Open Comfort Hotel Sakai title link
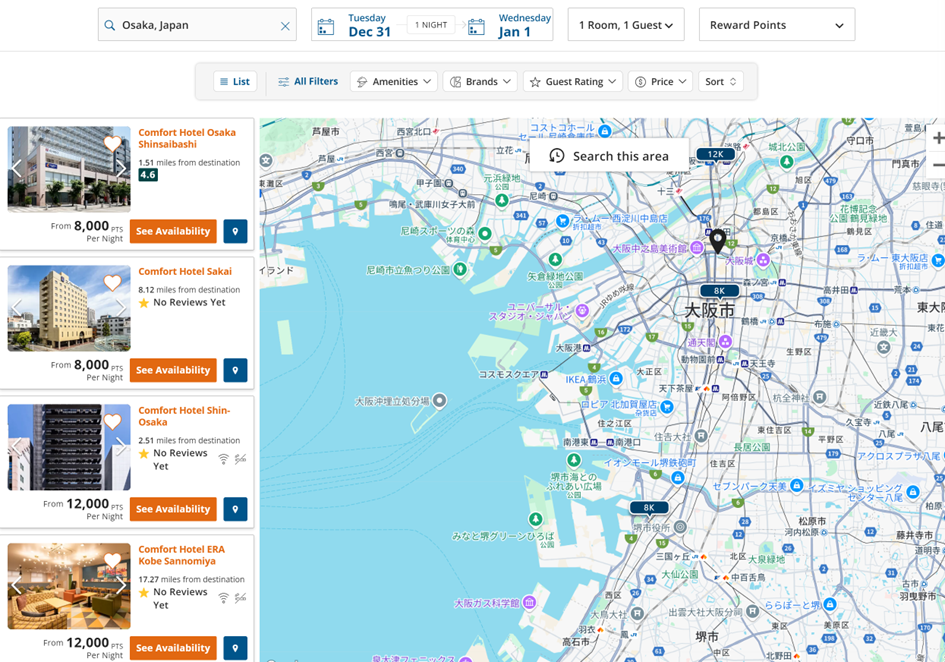The width and height of the screenshot is (945, 662). (185, 271)
